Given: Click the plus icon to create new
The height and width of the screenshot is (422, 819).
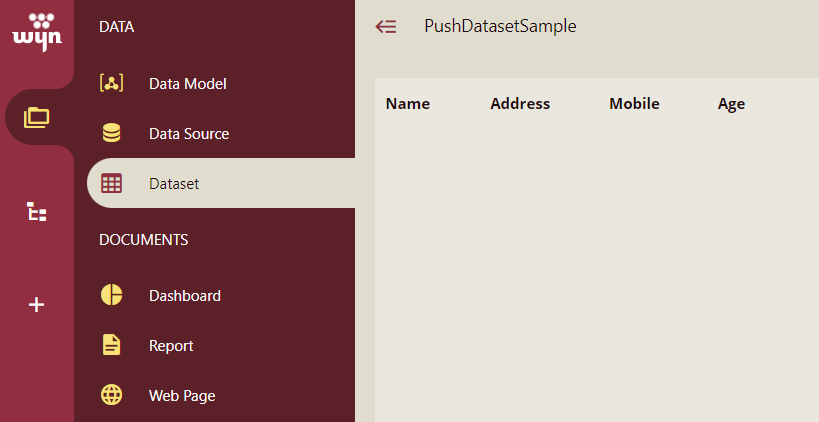Looking at the screenshot, I should [x=37, y=305].
